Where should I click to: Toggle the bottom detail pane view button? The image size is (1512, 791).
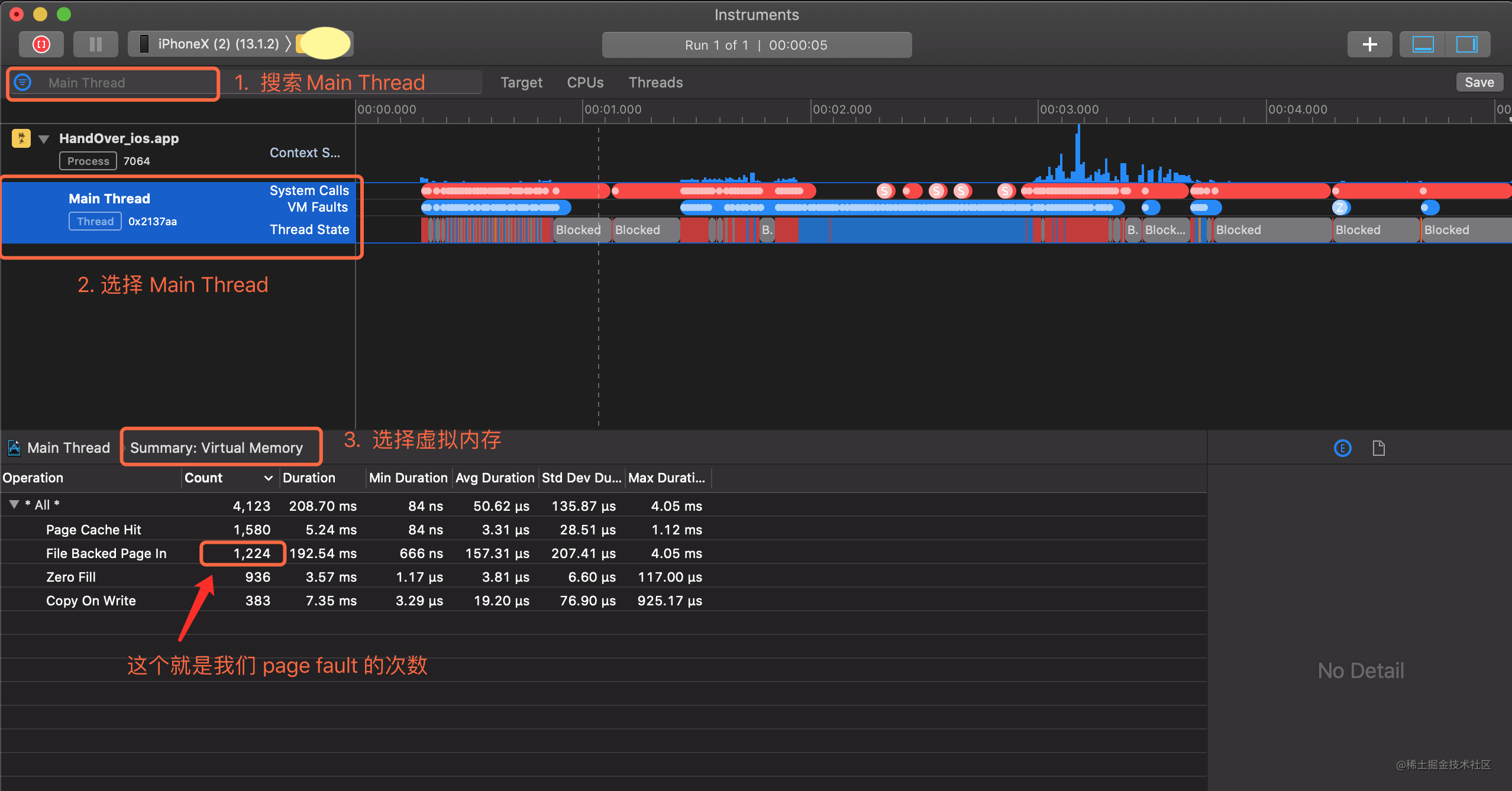tap(1423, 44)
